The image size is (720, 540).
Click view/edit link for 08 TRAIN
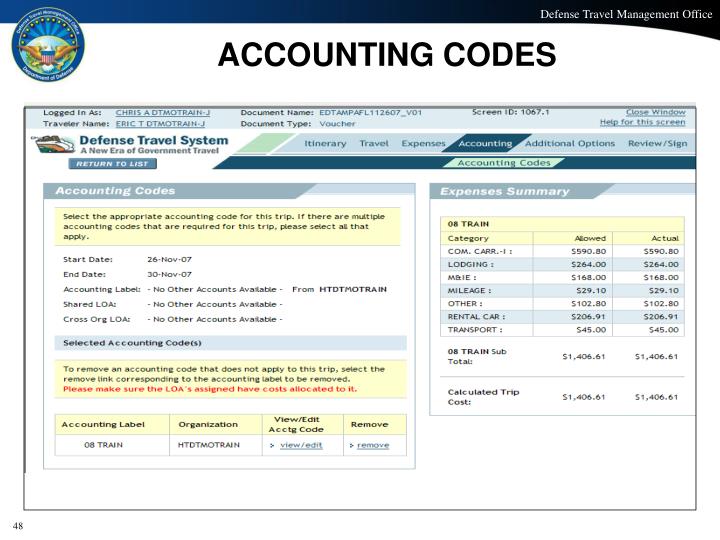tap(301, 445)
